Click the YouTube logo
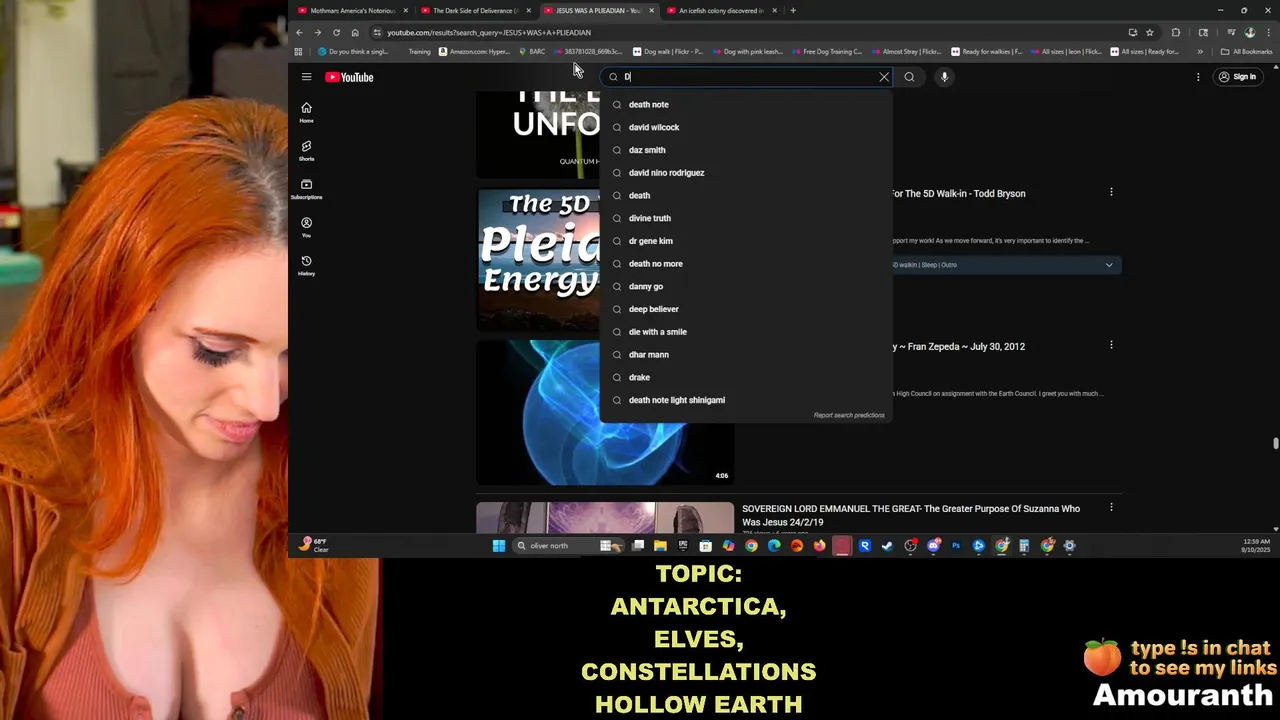 (x=349, y=77)
